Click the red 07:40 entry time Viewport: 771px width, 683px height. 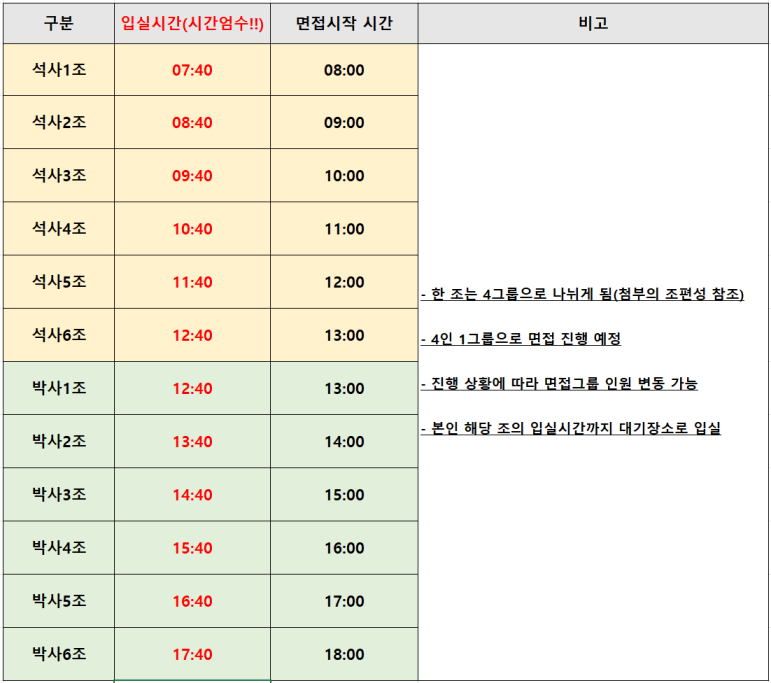pyautogui.click(x=192, y=70)
